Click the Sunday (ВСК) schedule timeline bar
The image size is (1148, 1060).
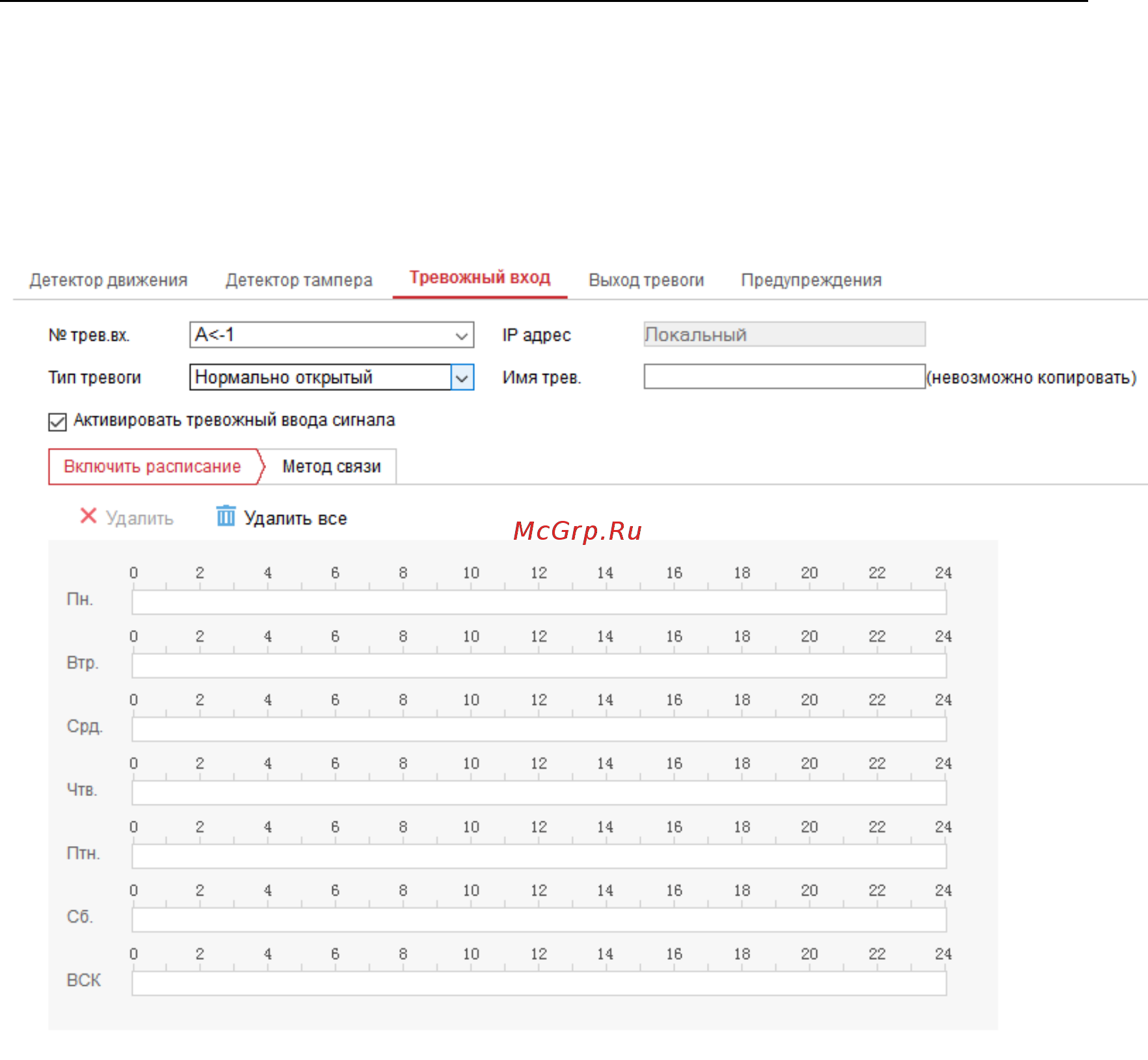(x=539, y=983)
